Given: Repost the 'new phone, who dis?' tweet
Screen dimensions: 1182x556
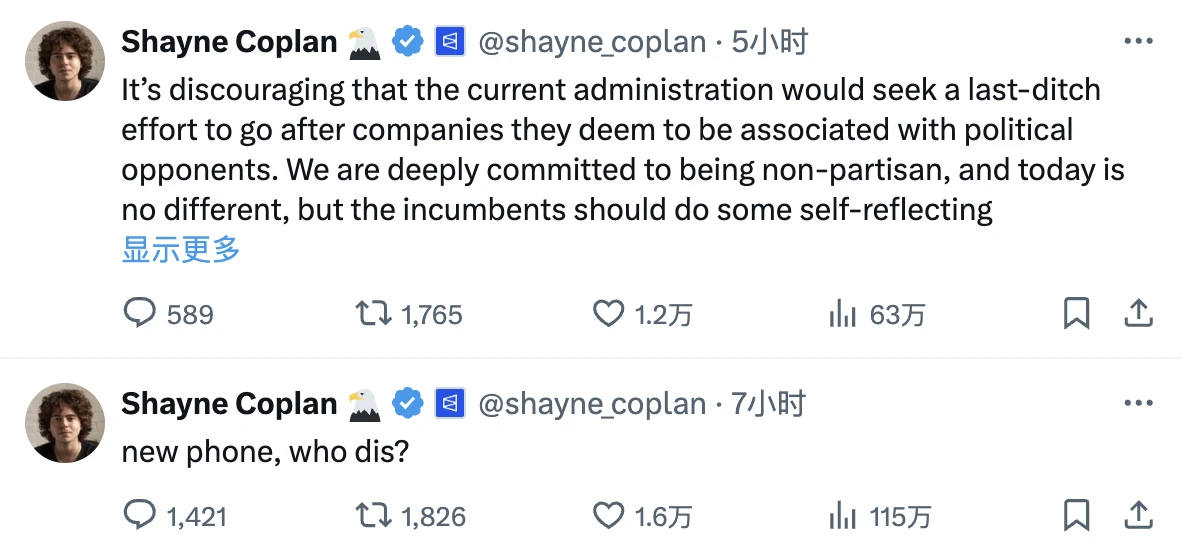Looking at the screenshot, I should coord(373,515).
